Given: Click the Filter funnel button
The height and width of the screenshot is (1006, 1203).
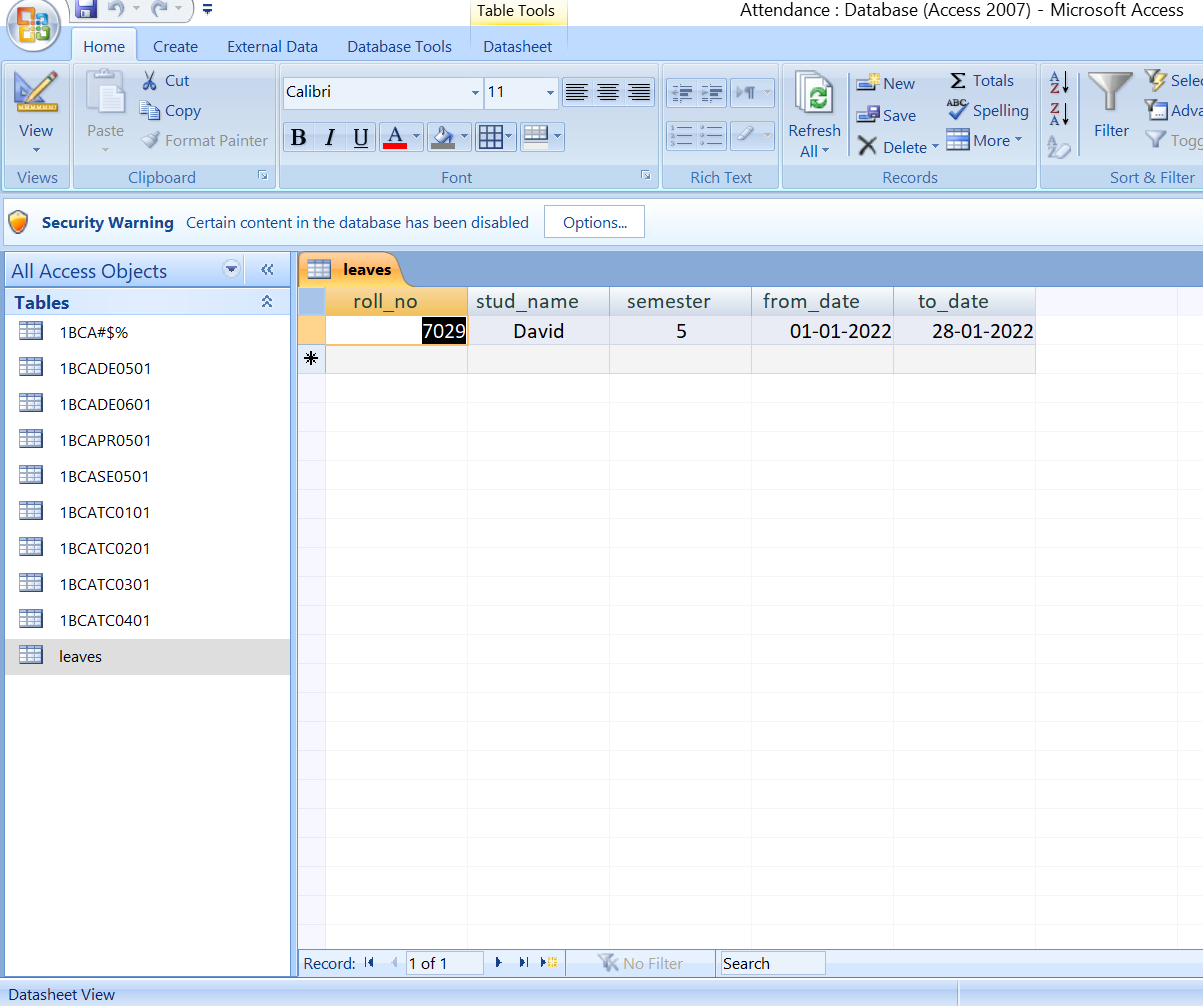Looking at the screenshot, I should [x=1111, y=105].
